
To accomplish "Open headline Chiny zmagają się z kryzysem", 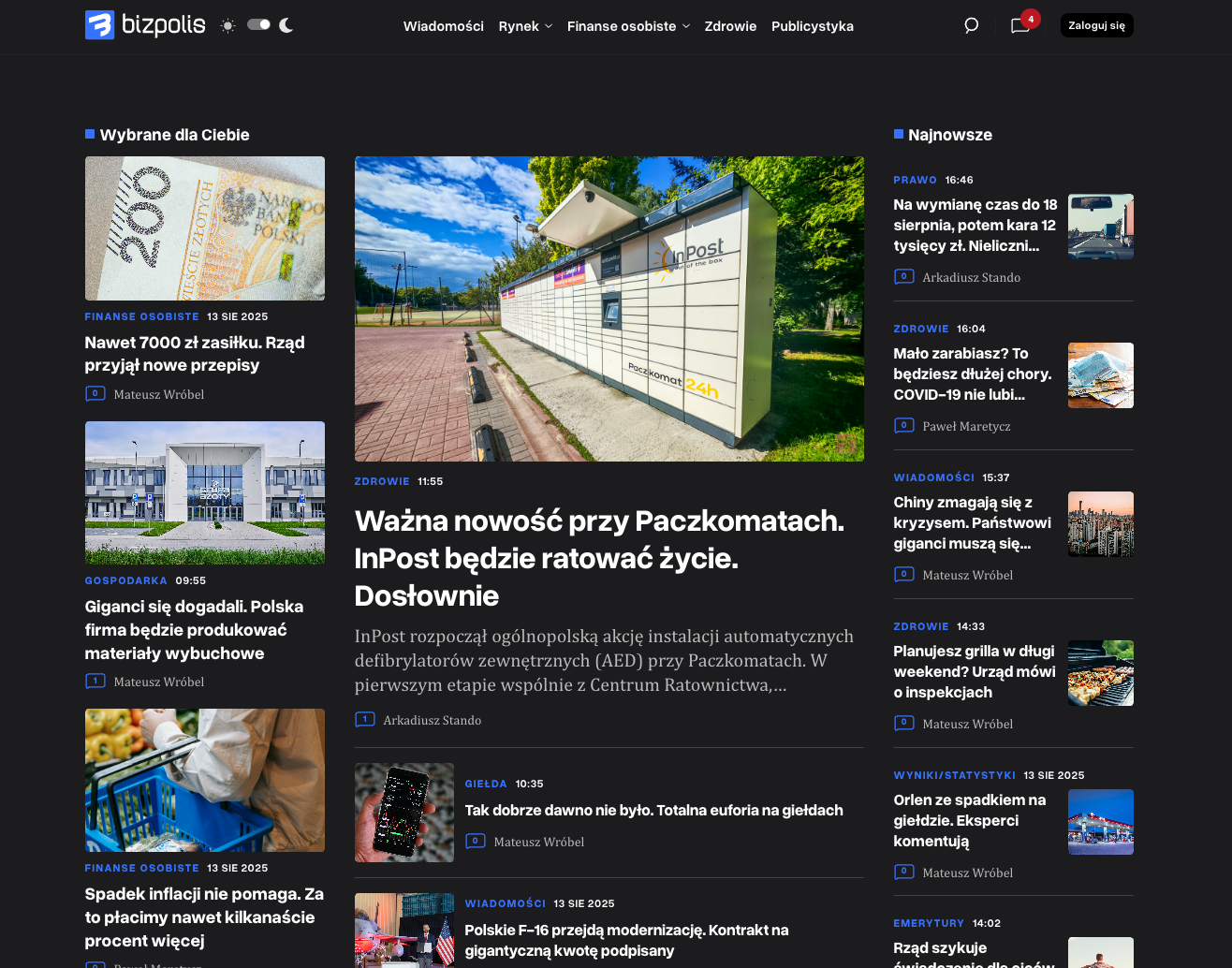I will point(973,522).
